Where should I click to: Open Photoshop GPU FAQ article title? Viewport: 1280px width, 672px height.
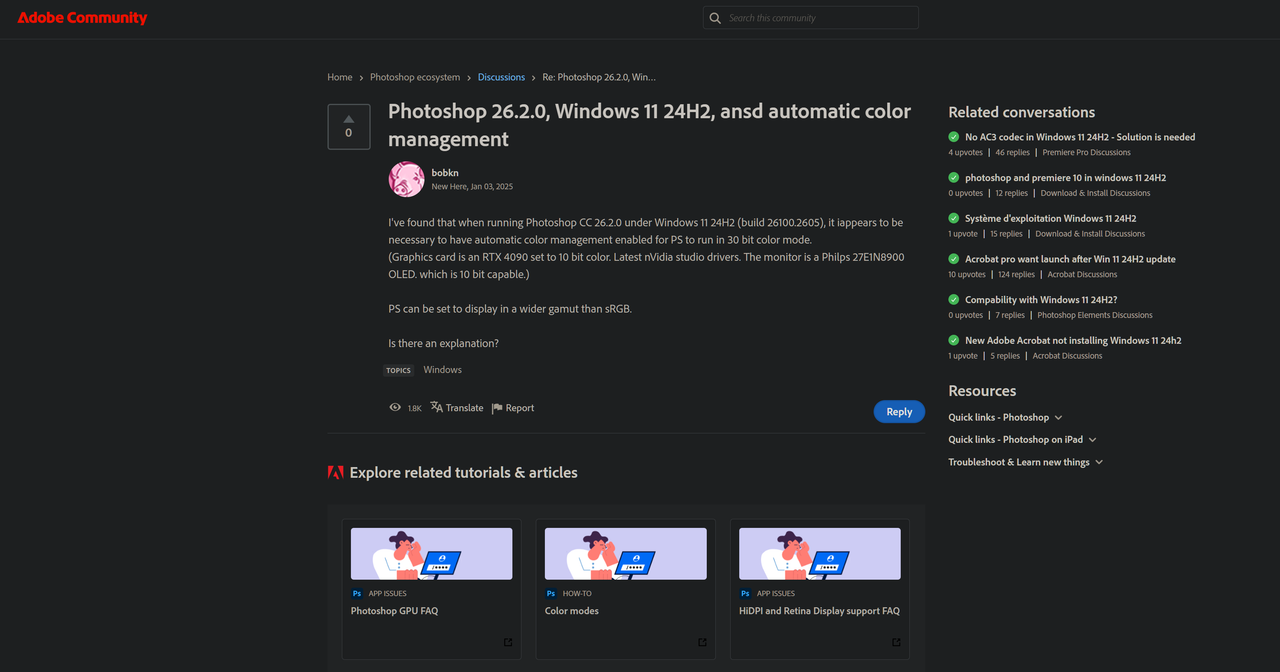394,611
